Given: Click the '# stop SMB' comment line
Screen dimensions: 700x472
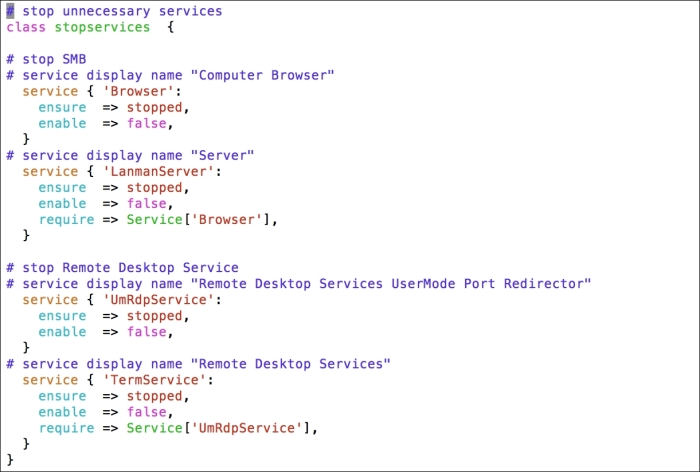Looking at the screenshot, I should coord(46,59).
